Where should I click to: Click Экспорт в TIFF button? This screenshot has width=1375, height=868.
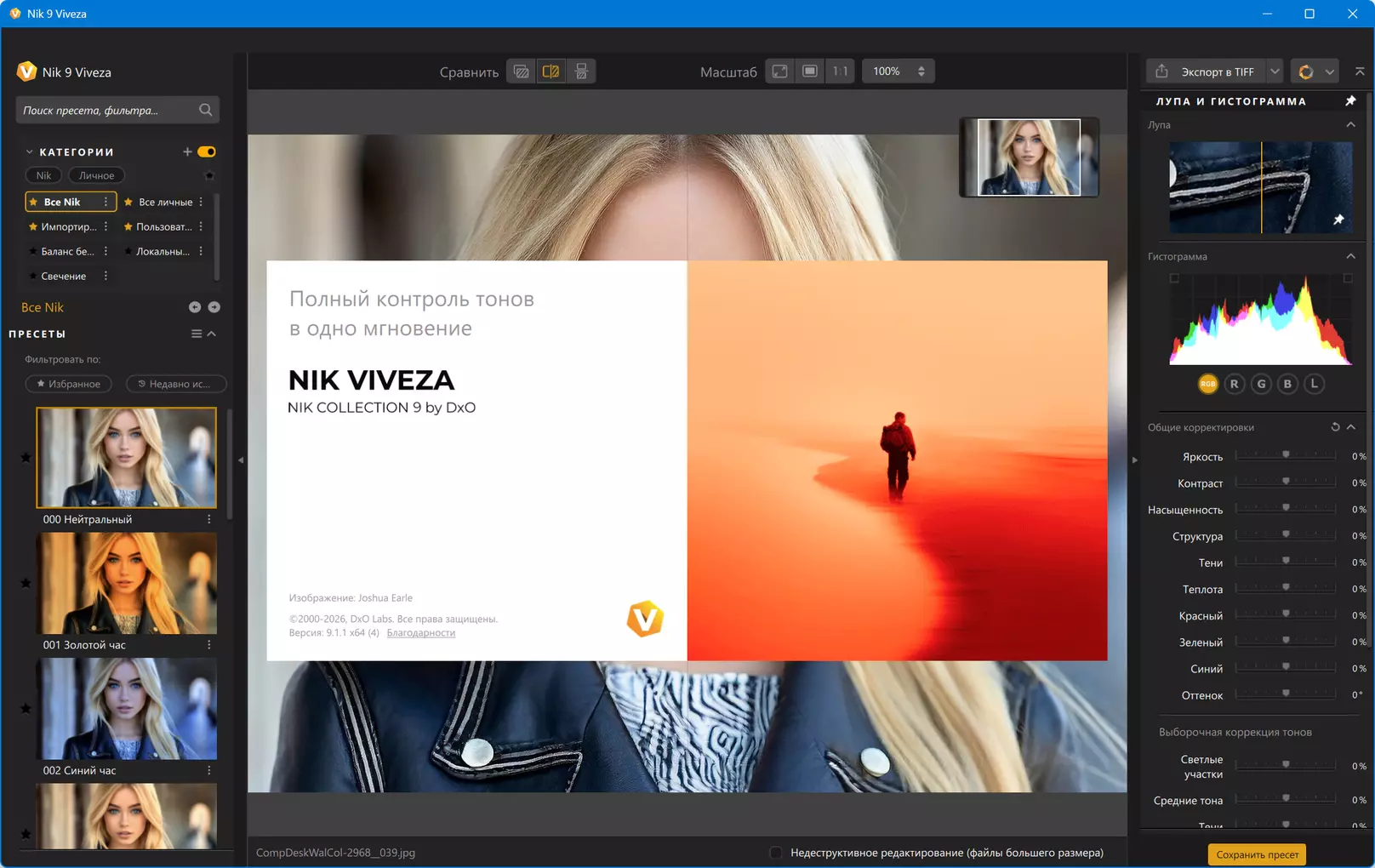point(1207,71)
